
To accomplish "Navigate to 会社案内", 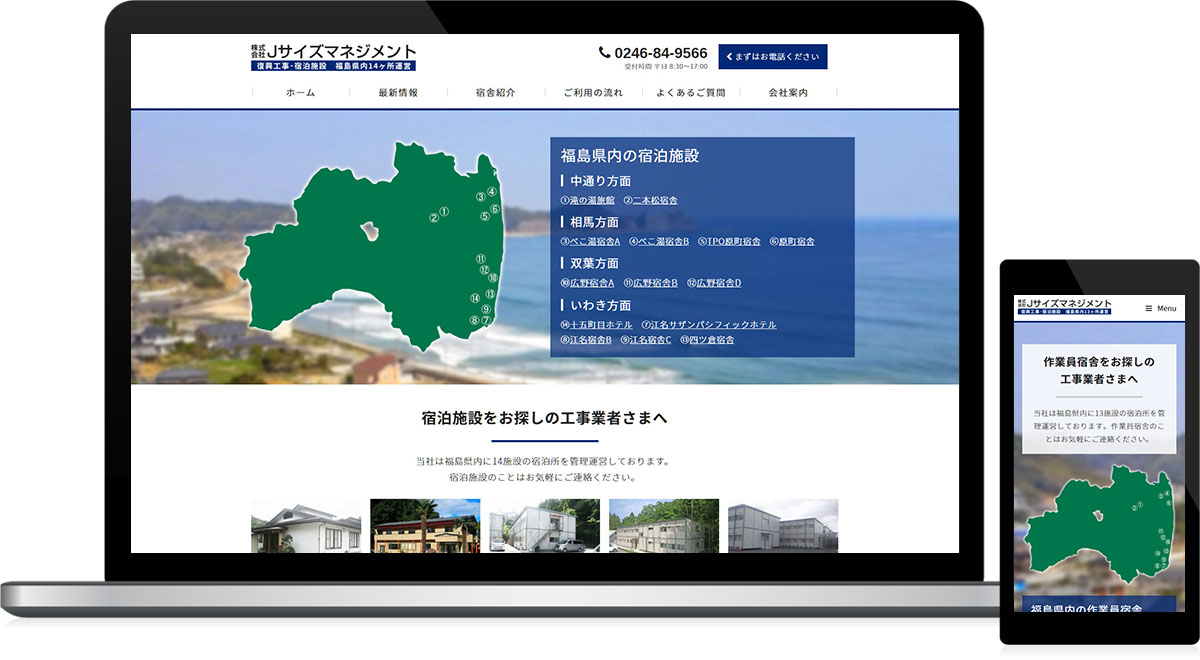I will [786, 91].
